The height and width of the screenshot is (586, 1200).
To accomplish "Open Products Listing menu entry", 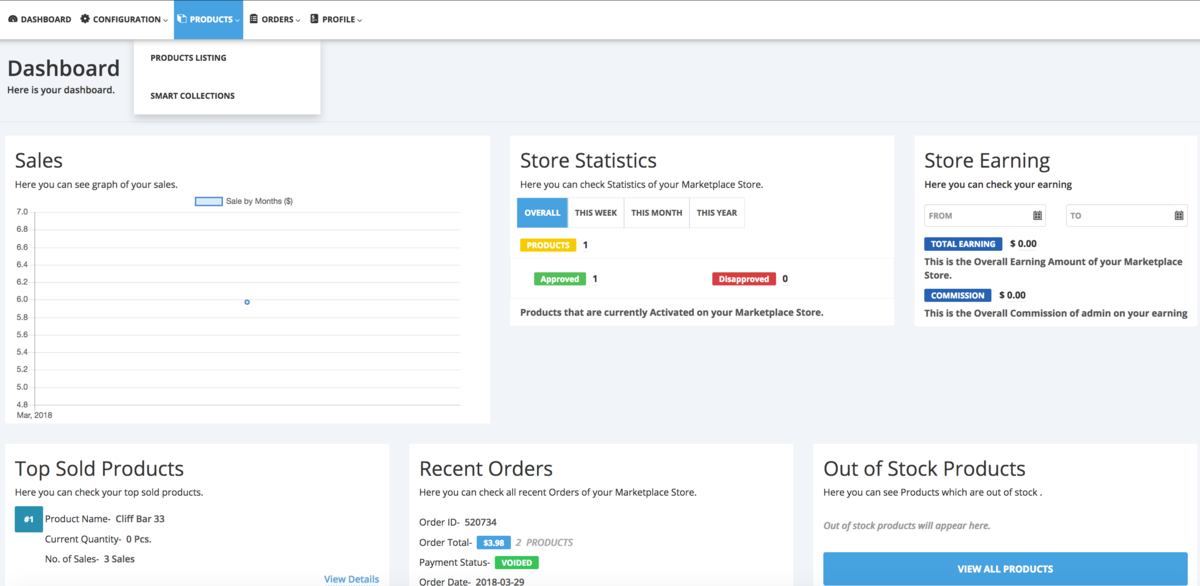I will coord(188,58).
